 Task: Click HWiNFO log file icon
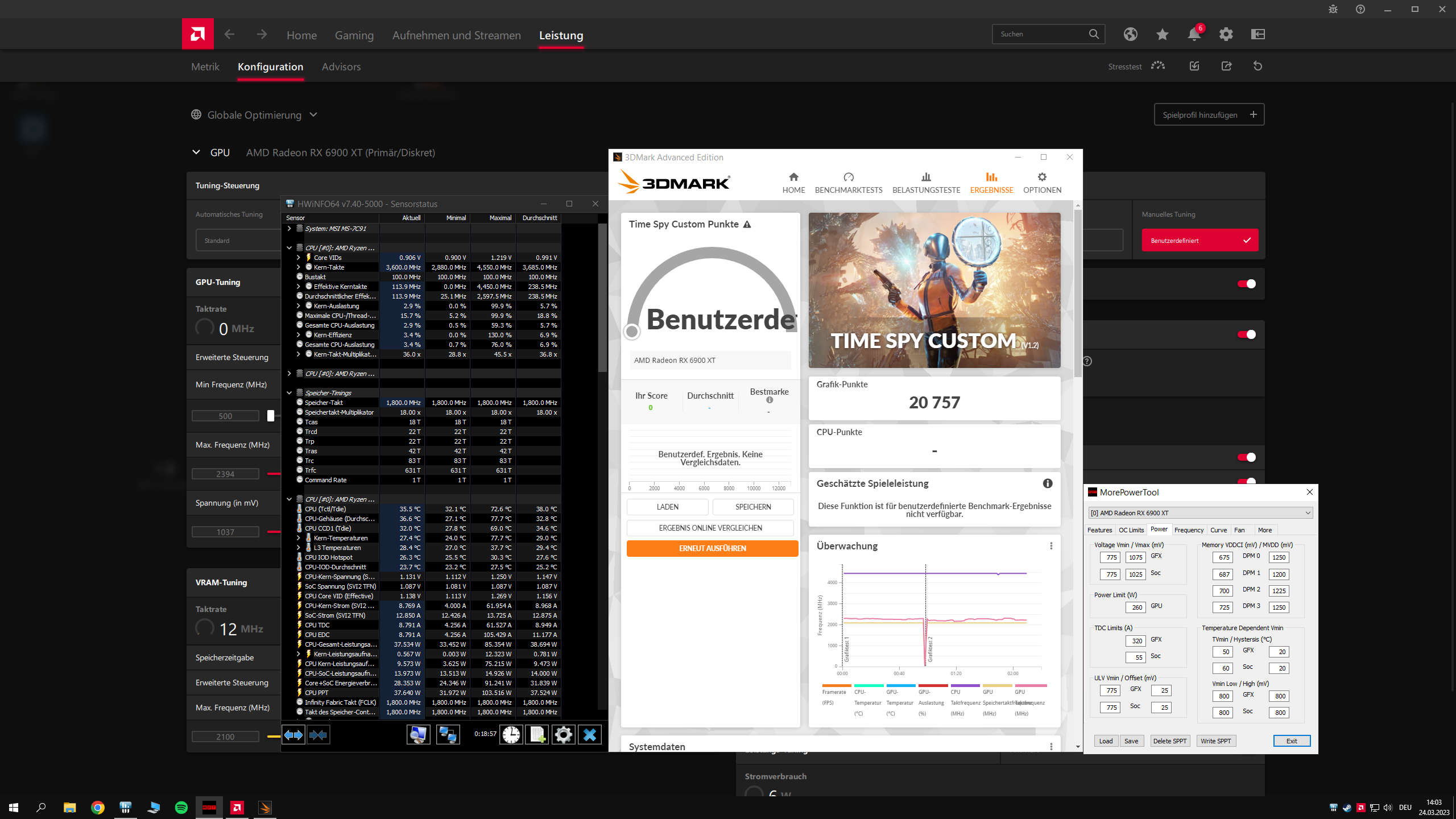click(537, 734)
